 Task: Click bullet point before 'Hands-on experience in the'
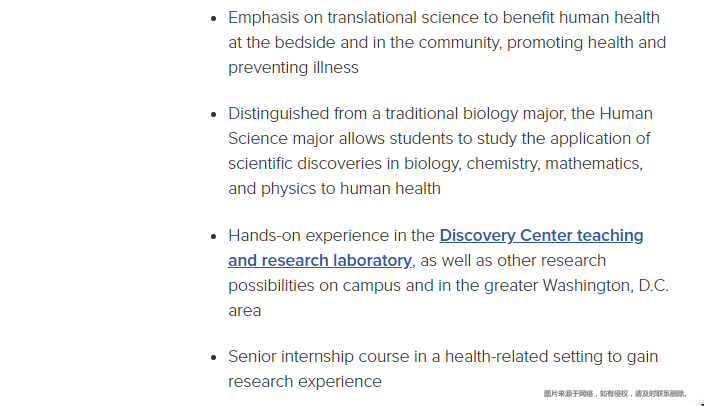[x=214, y=236]
